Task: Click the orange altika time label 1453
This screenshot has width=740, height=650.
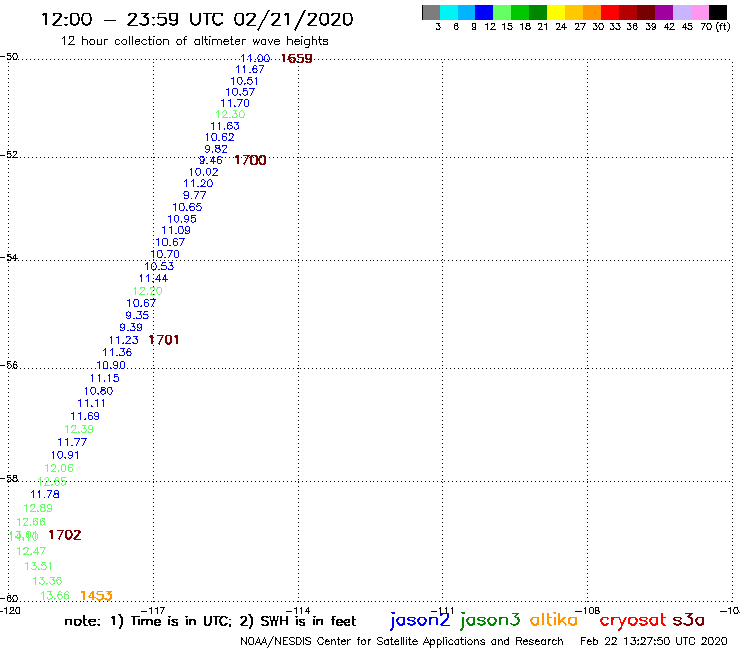Action: click(x=96, y=596)
